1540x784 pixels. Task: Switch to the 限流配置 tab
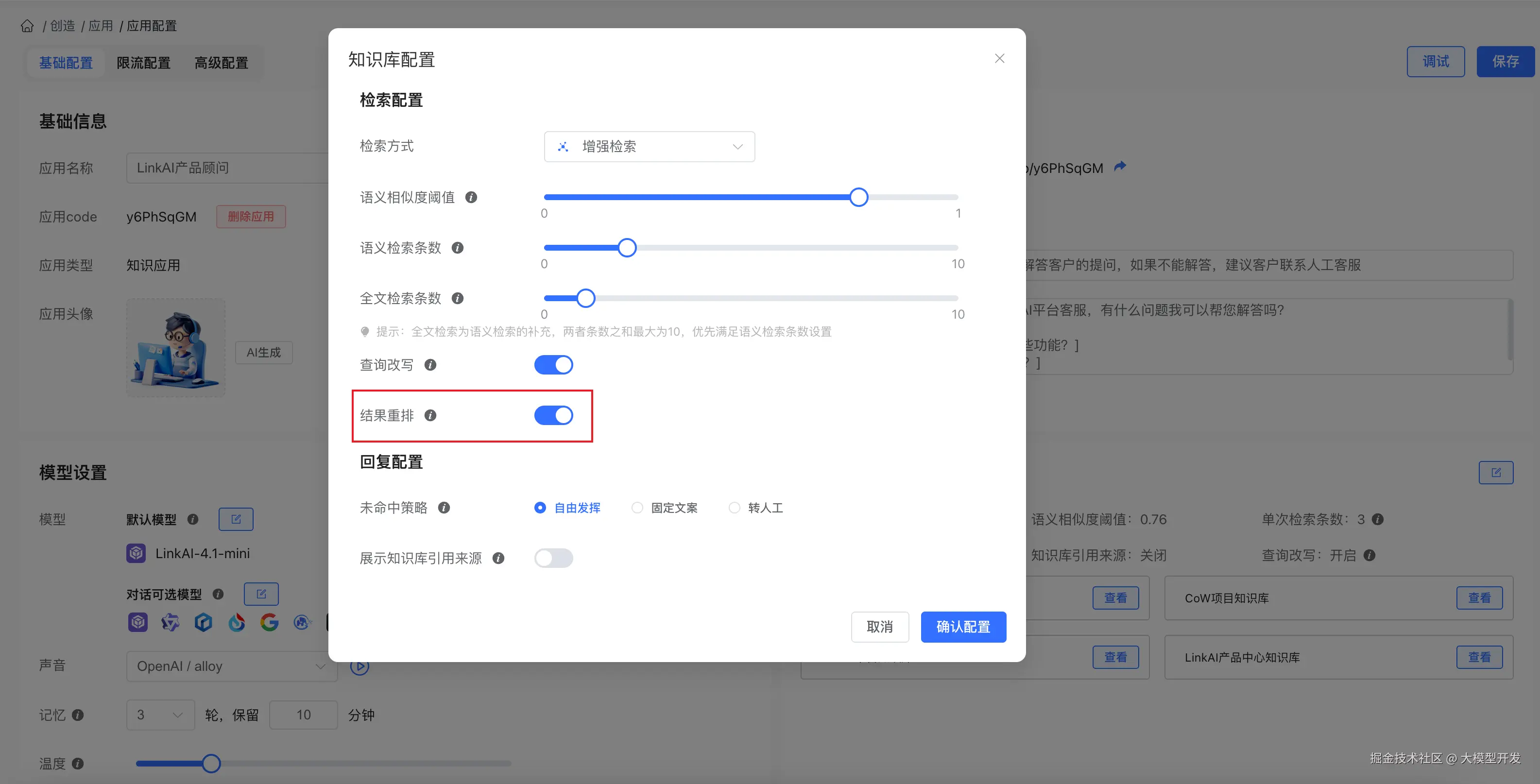coord(143,63)
